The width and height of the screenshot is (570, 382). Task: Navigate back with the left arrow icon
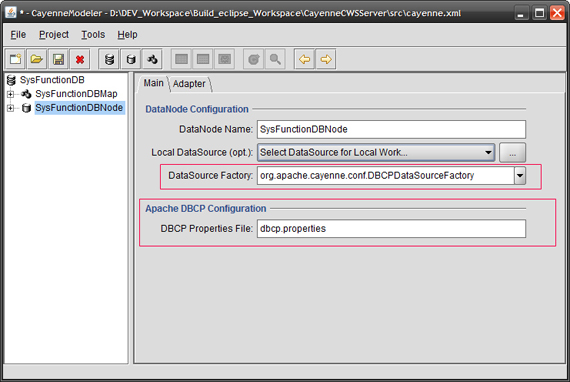tap(304, 59)
